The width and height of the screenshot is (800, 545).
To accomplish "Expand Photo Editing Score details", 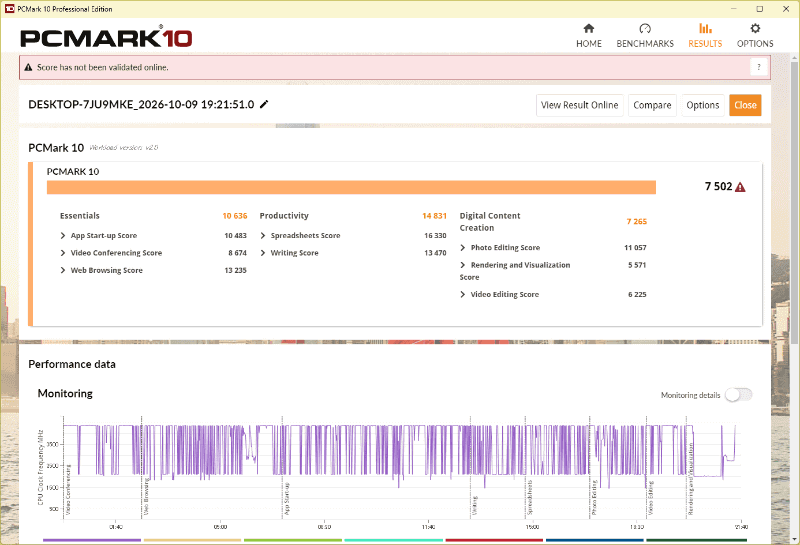I will tap(463, 247).
